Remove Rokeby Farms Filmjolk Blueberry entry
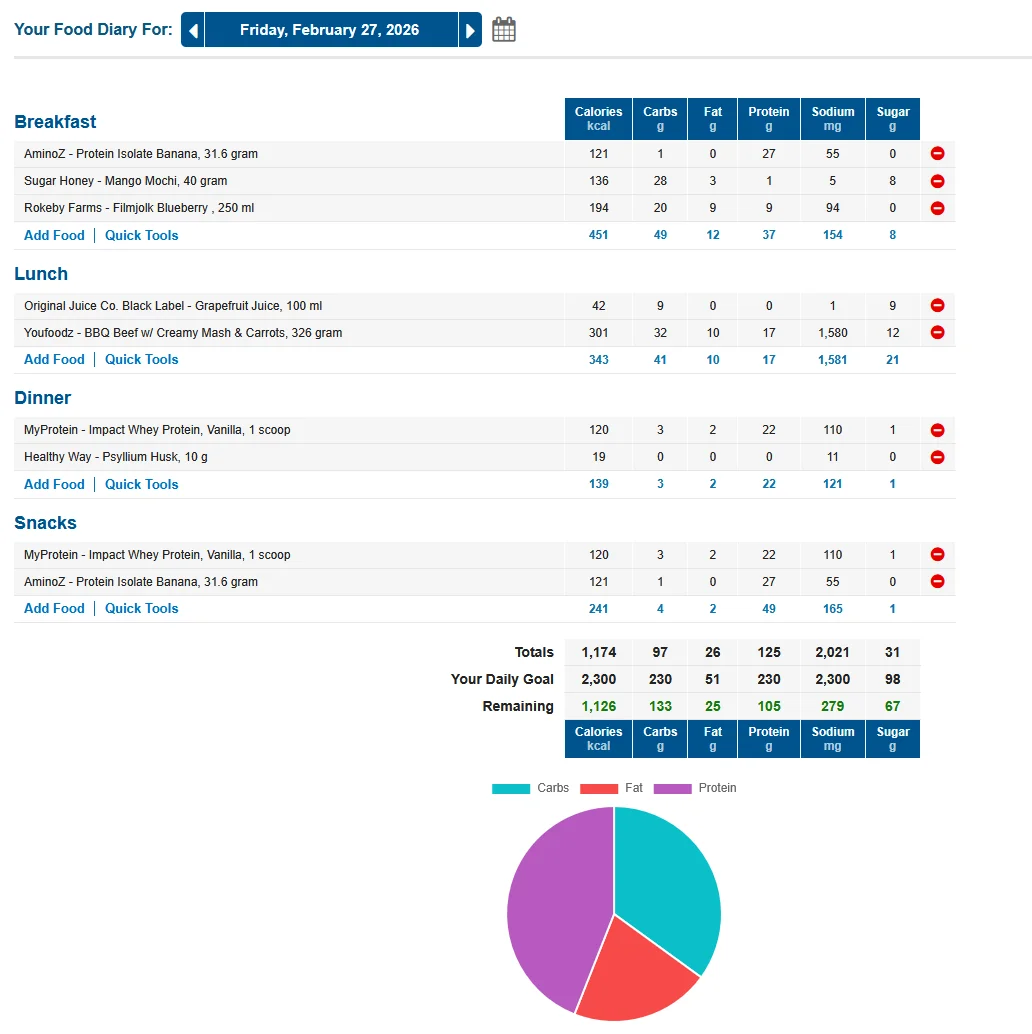The image size is (1032, 1034). tap(937, 208)
